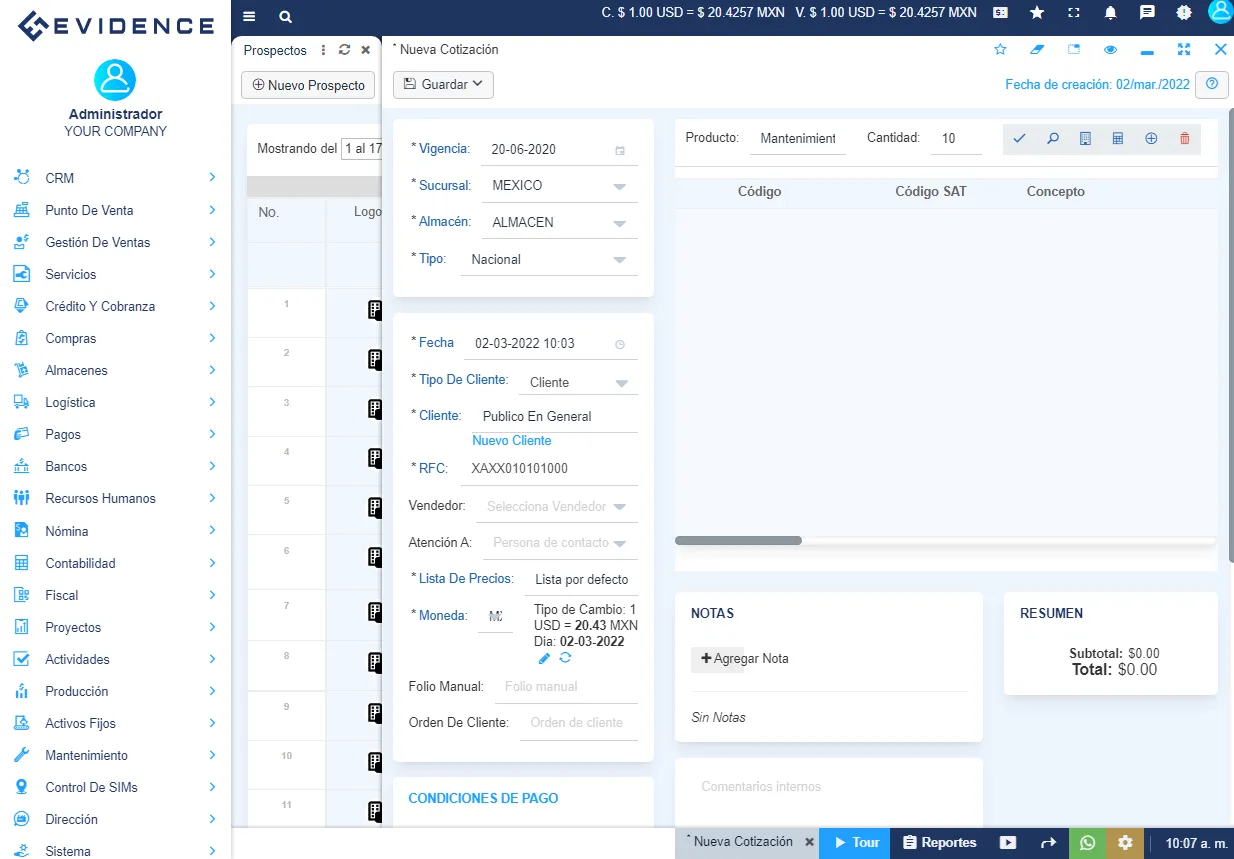Switch to the Prospectos tab
The width and height of the screenshot is (1234, 859).
(x=273, y=49)
